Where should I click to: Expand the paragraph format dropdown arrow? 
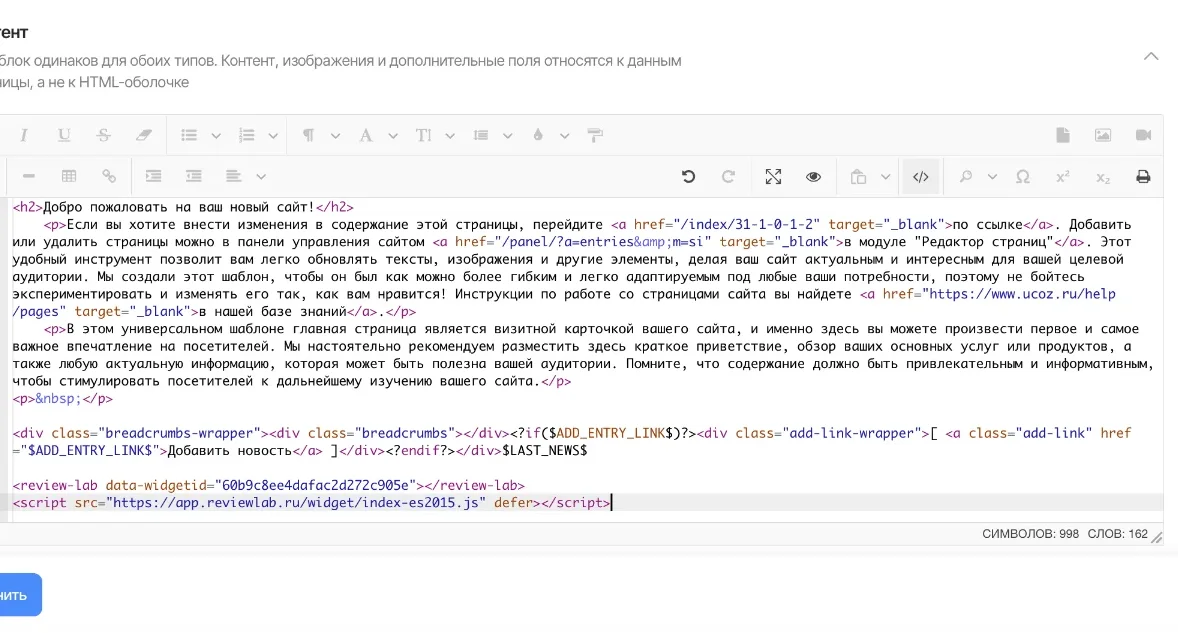pos(335,136)
